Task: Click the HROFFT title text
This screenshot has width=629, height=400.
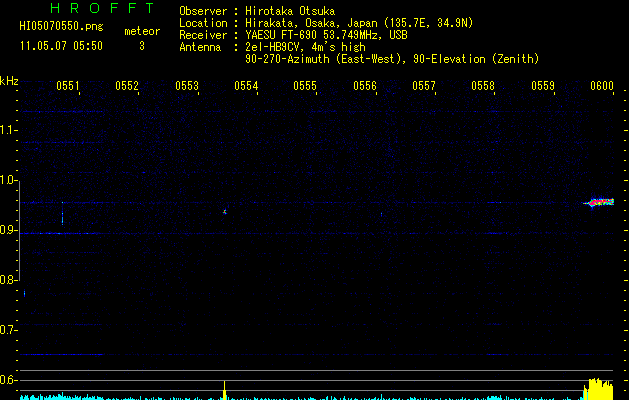Action: pyautogui.click(x=103, y=8)
